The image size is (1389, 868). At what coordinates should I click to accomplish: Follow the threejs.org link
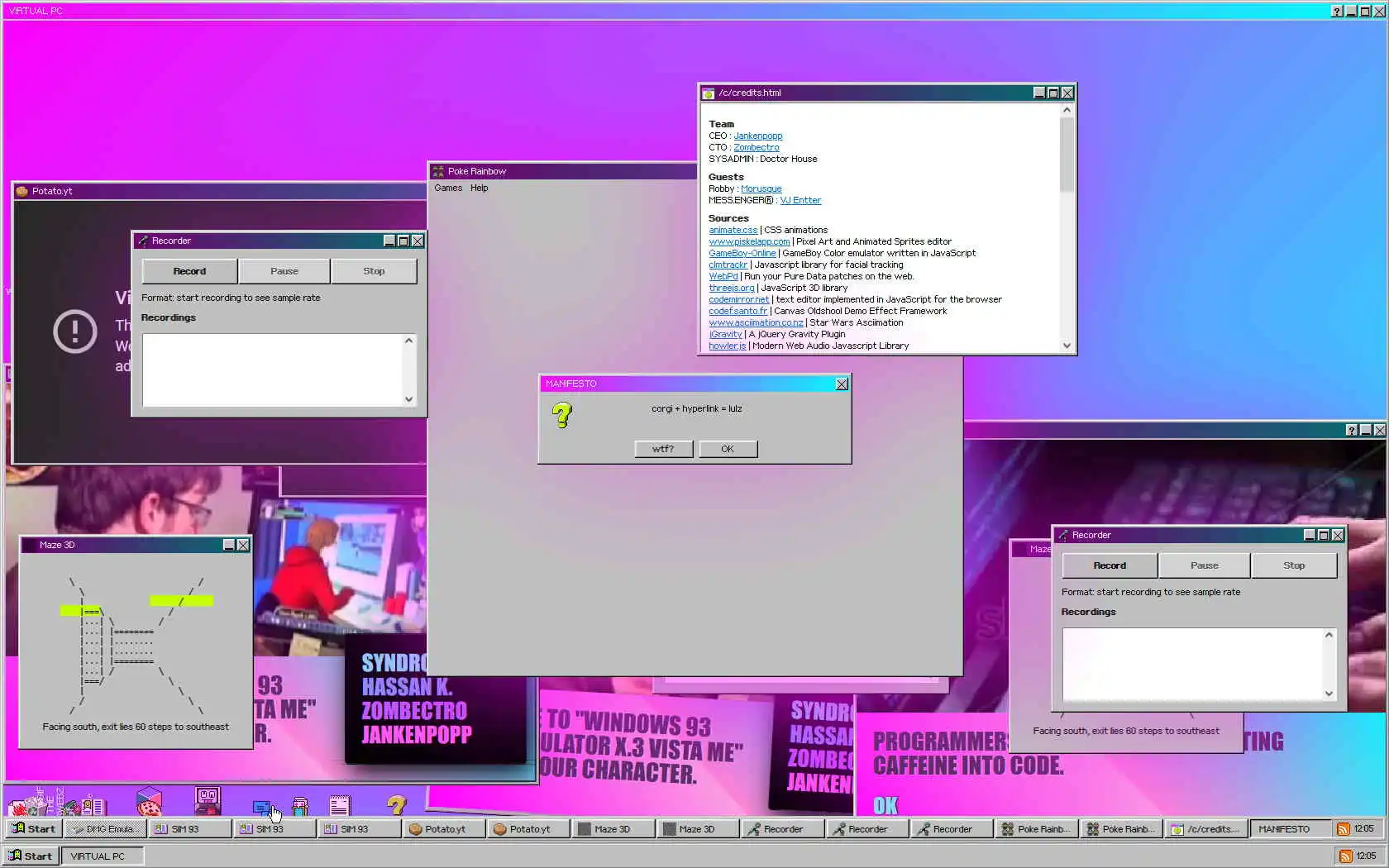pyautogui.click(x=732, y=288)
